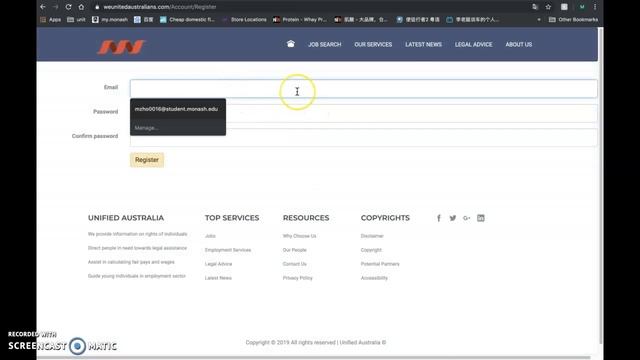Open LinkedIn icon in footer
The width and height of the screenshot is (640, 360).
coord(481,218)
